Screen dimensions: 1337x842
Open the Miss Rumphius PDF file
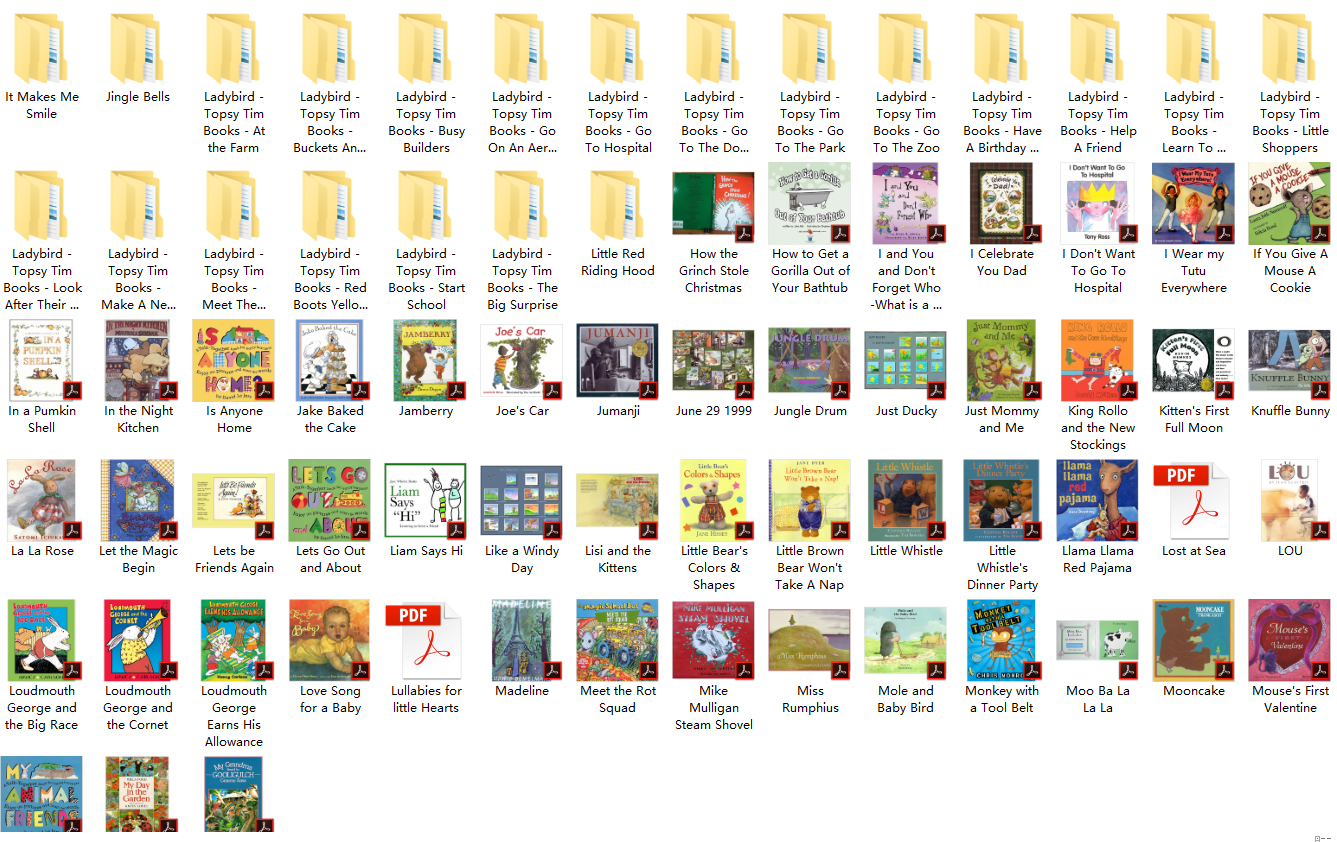point(809,641)
